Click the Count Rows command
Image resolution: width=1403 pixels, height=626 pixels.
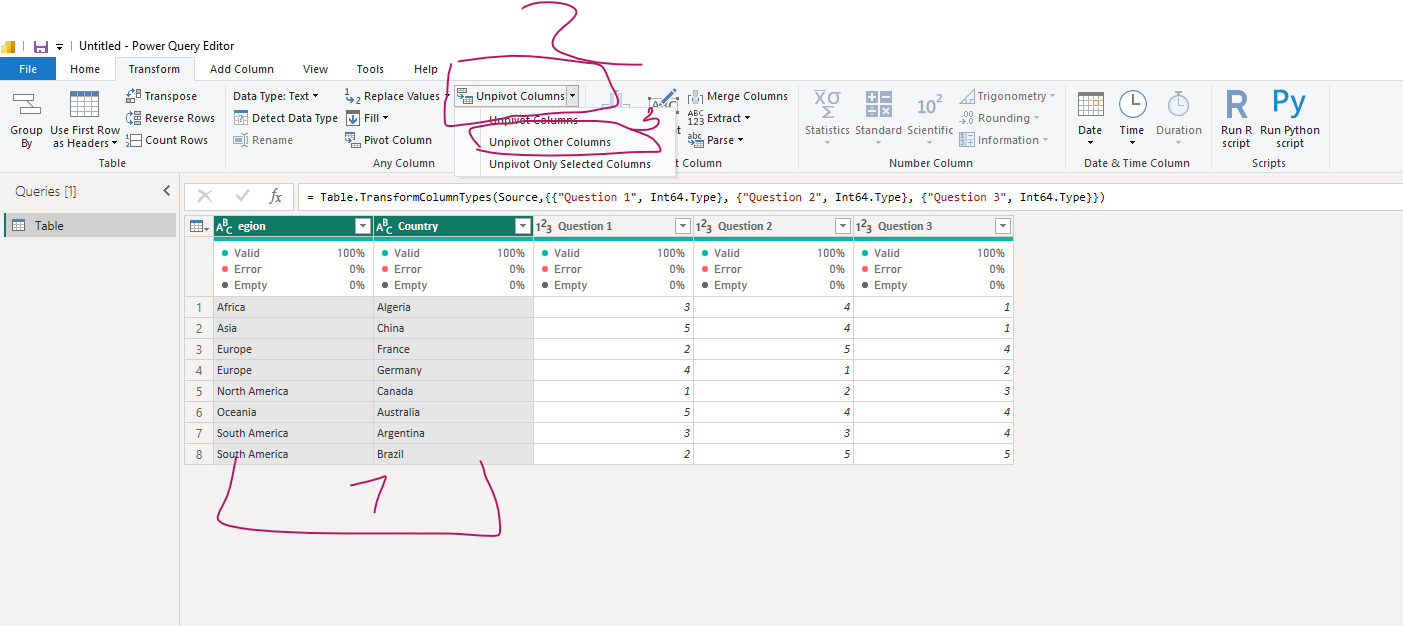(x=167, y=140)
